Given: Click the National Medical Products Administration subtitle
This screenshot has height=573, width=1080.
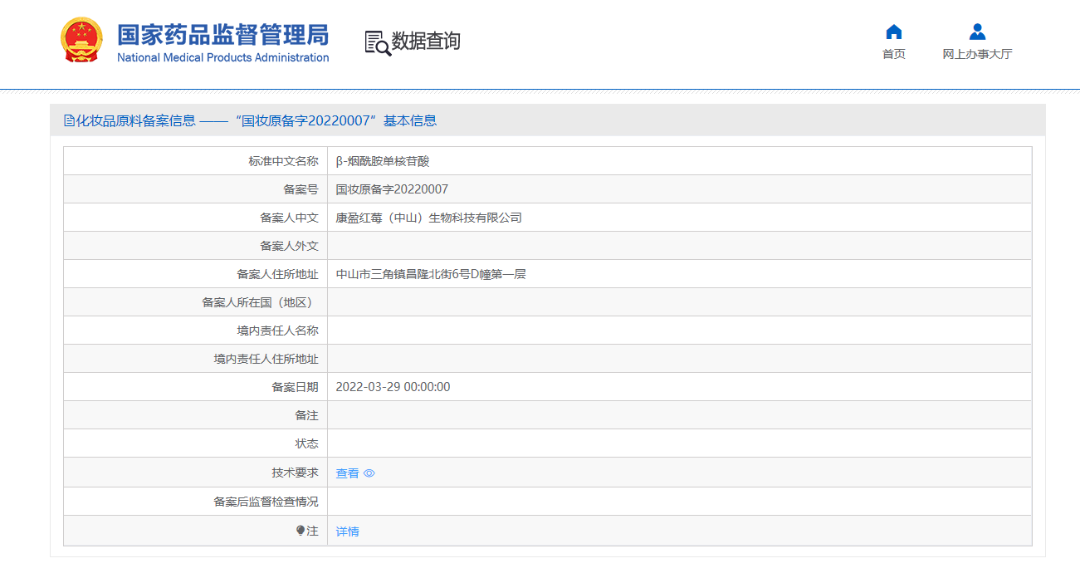Looking at the screenshot, I should [x=223, y=58].
